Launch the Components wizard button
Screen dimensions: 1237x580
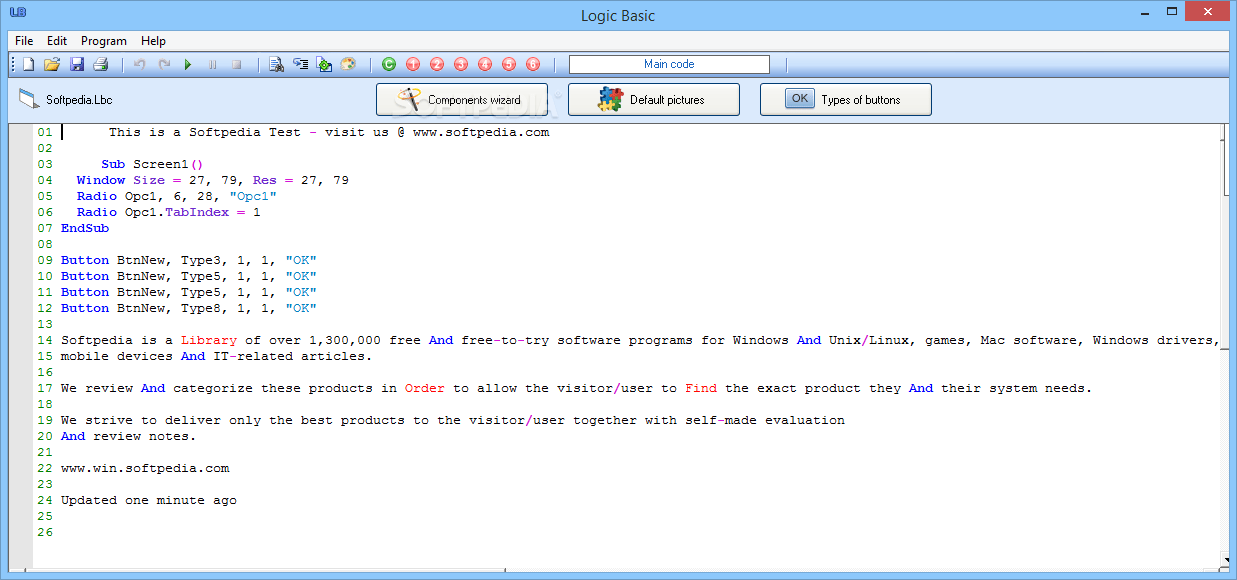[x=462, y=100]
